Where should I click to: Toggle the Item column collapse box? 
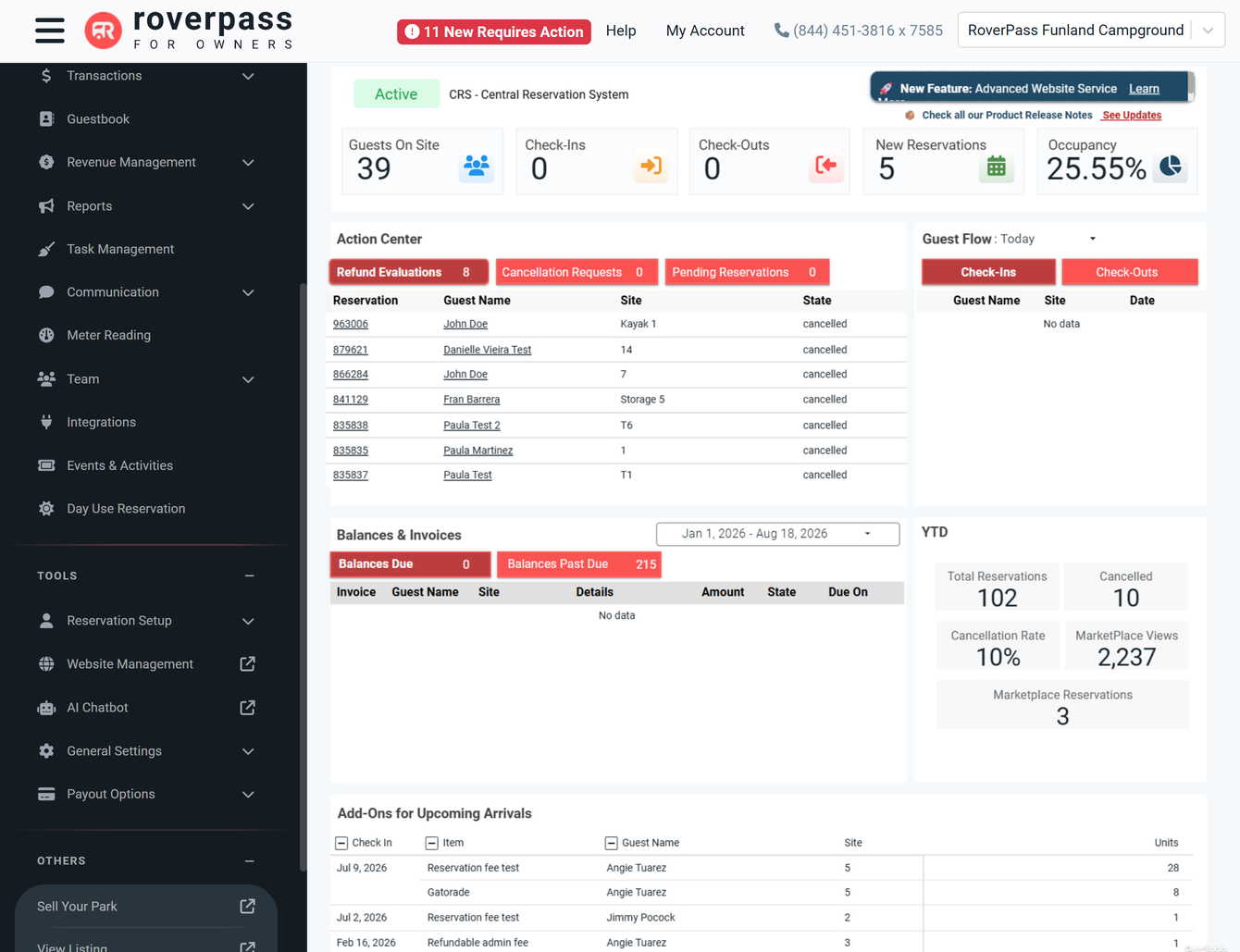pyautogui.click(x=431, y=843)
